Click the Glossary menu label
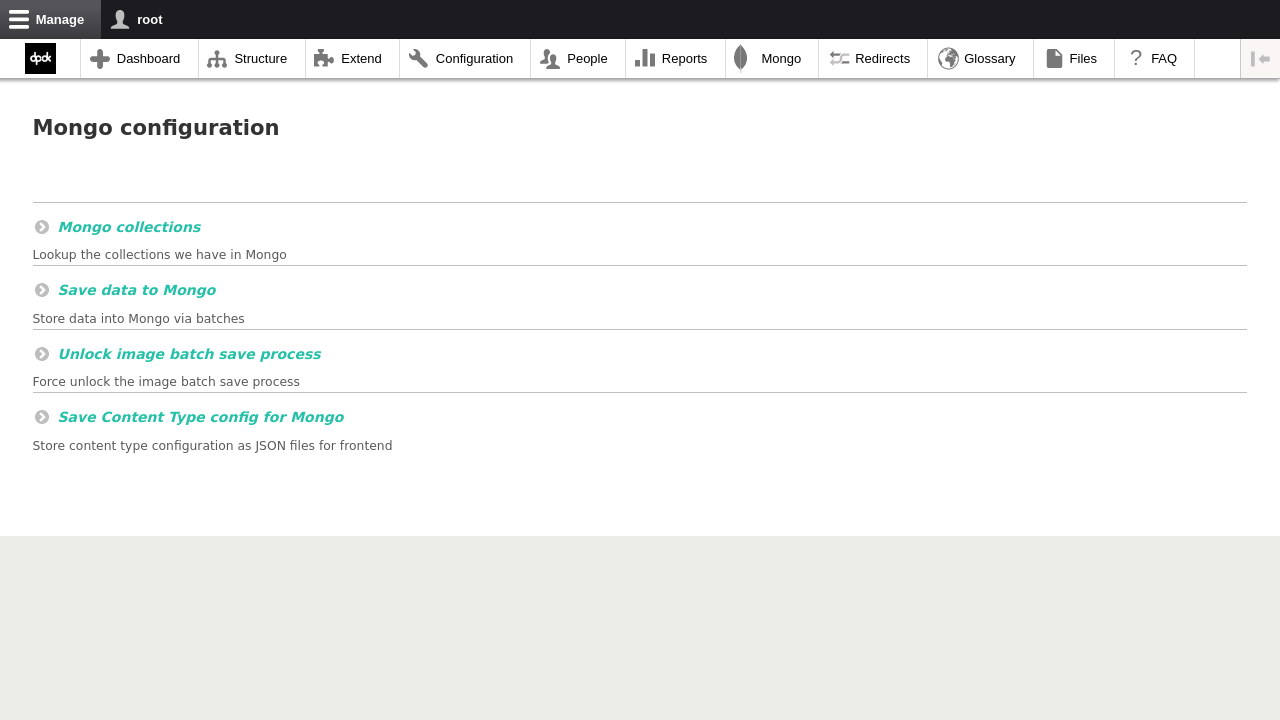This screenshot has height=720, width=1280. coord(990,59)
